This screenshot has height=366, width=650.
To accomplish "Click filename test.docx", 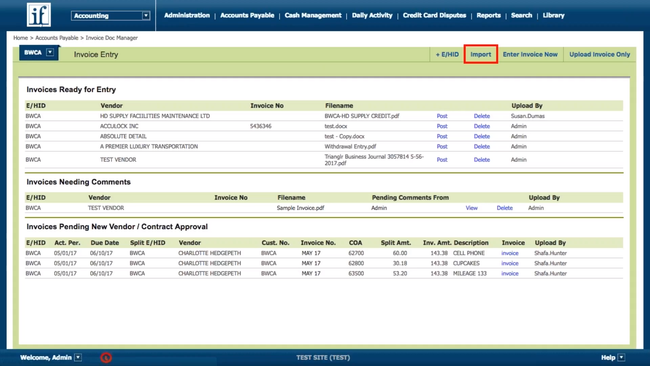I will 336,126.
